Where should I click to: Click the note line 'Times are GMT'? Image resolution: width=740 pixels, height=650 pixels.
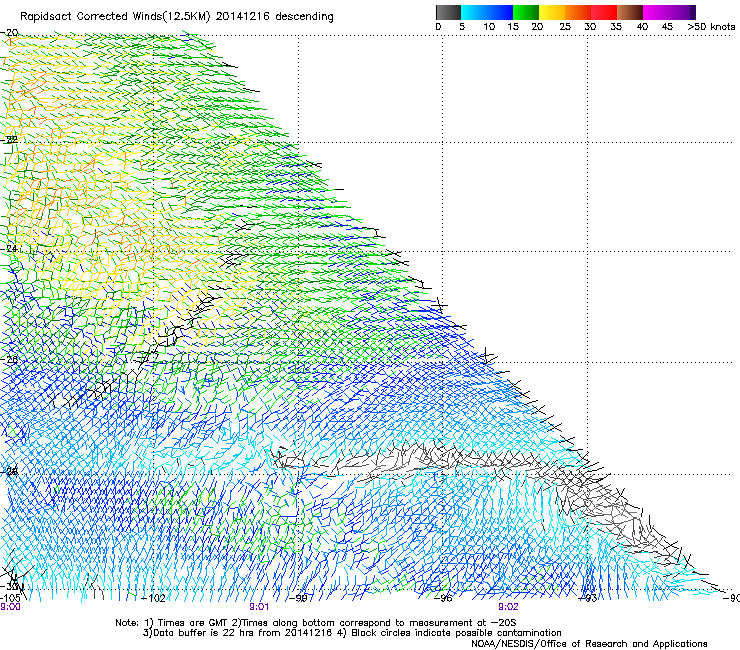[x=193, y=623]
